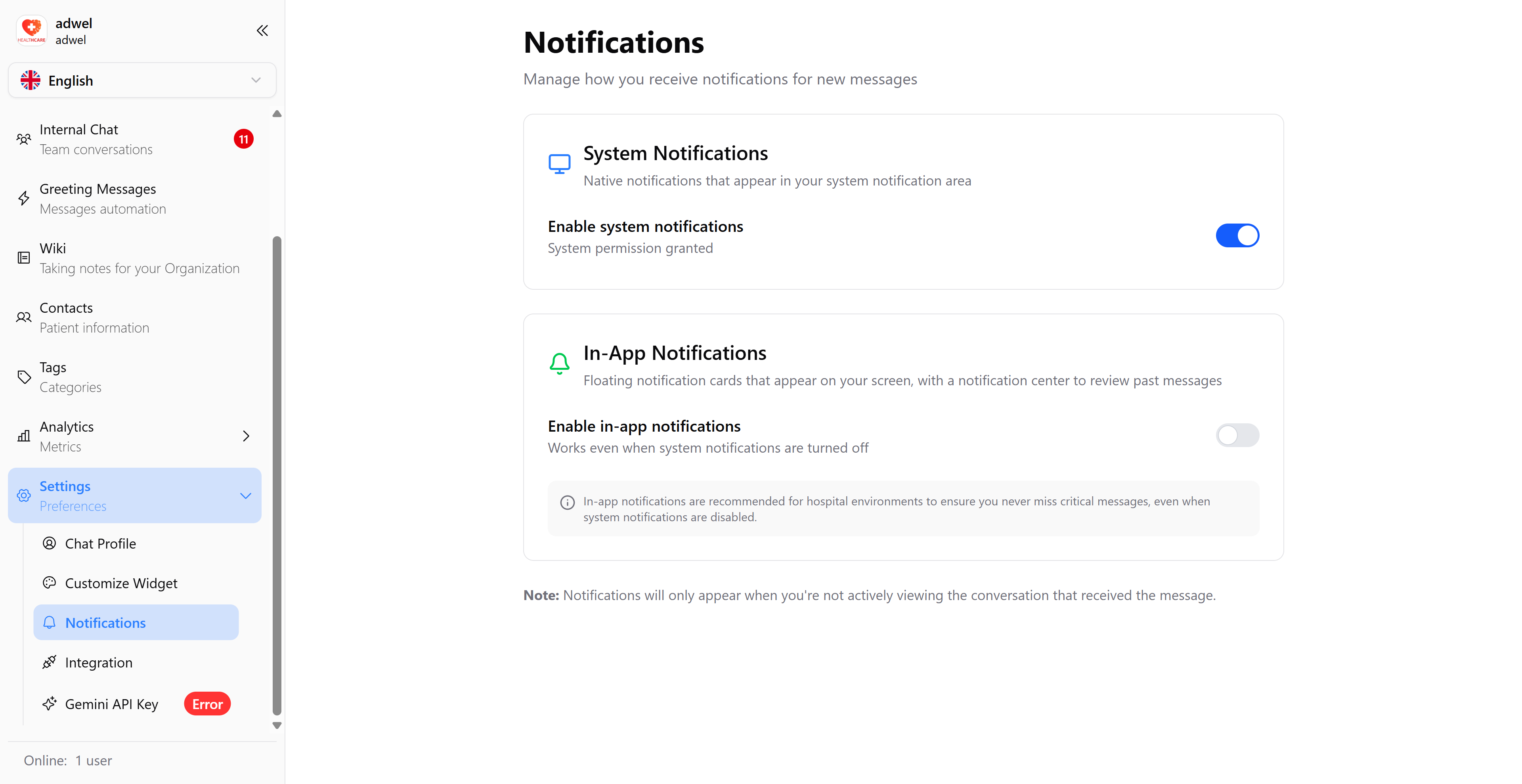Collapse the Settings preferences section
Viewport: 1522px width, 784px height.
tap(246, 496)
